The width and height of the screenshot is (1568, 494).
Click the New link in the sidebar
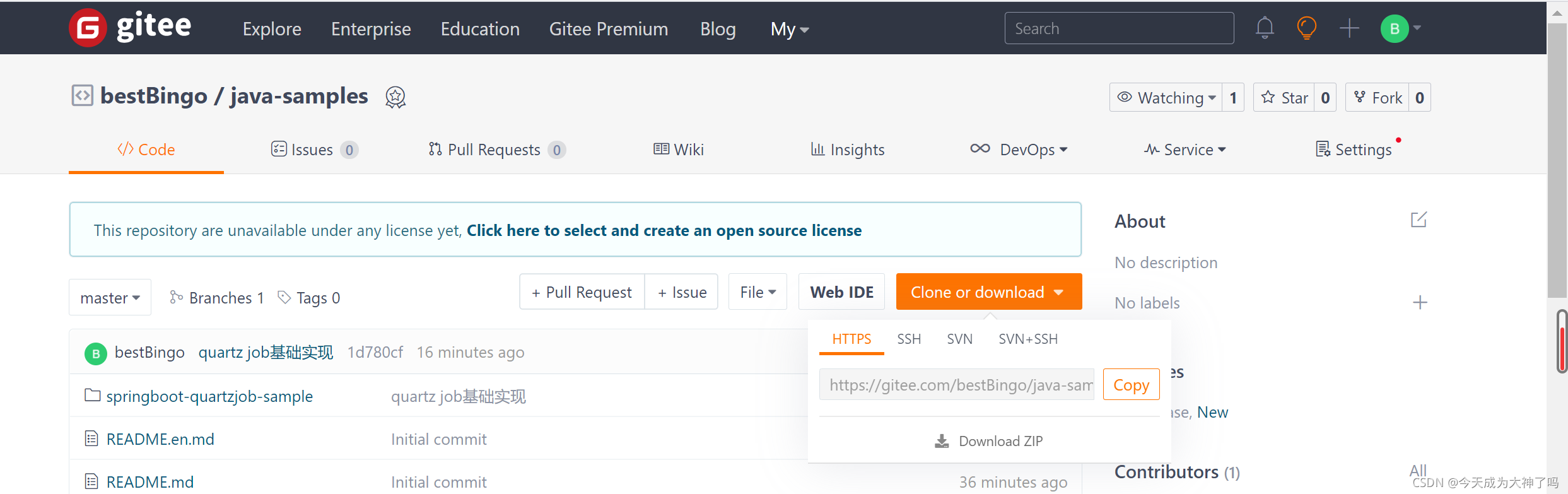coord(1212,412)
